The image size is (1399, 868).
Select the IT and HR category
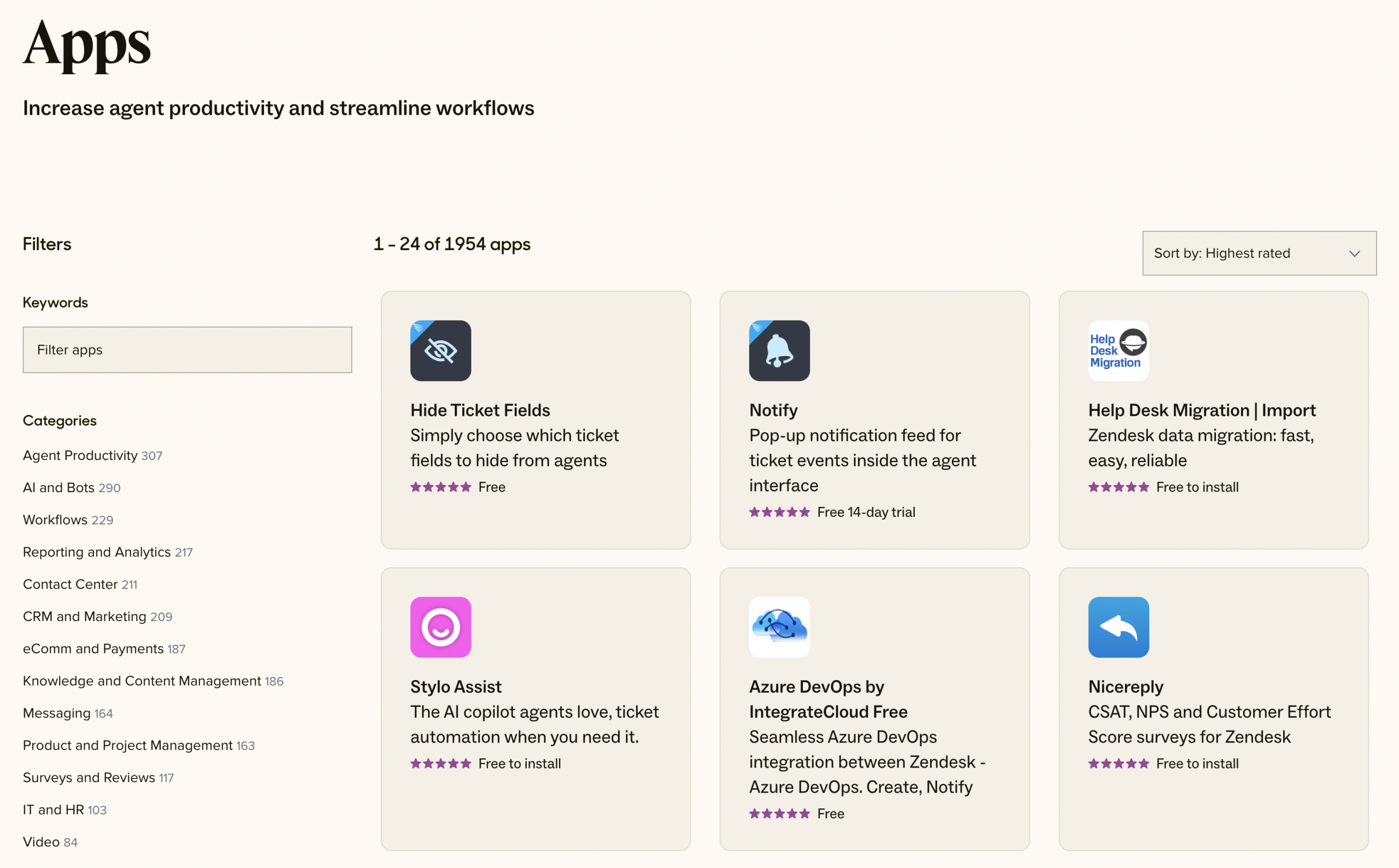point(54,810)
